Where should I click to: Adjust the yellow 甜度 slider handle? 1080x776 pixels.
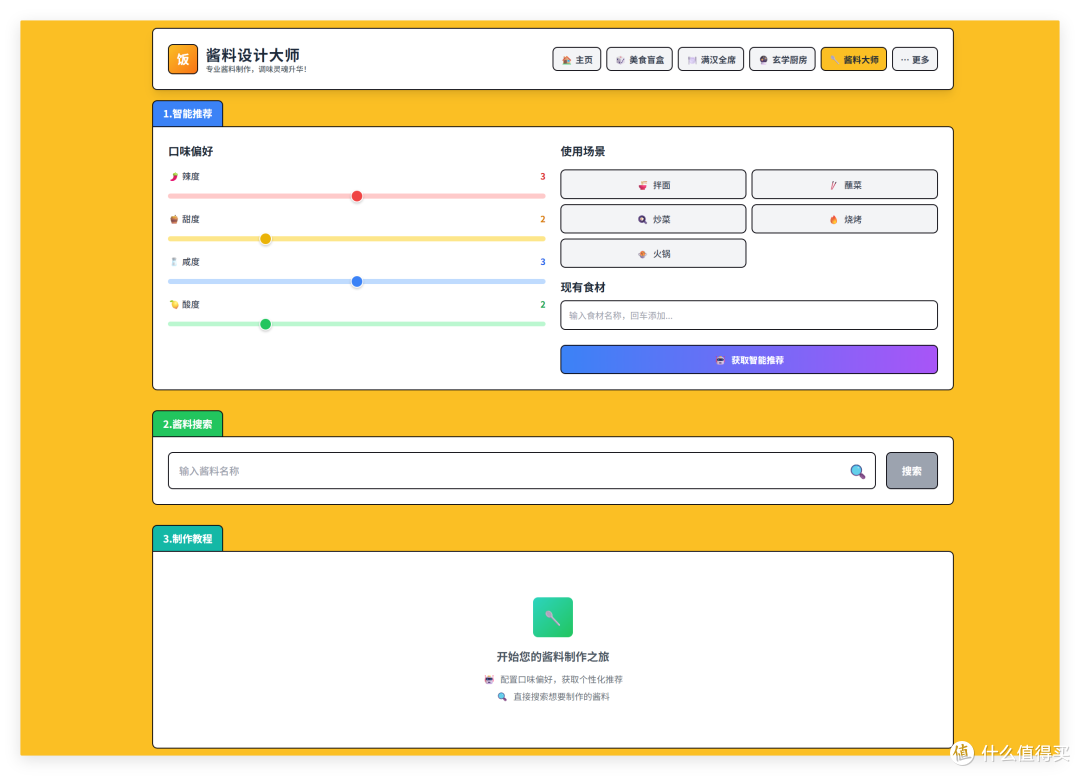coord(265,239)
